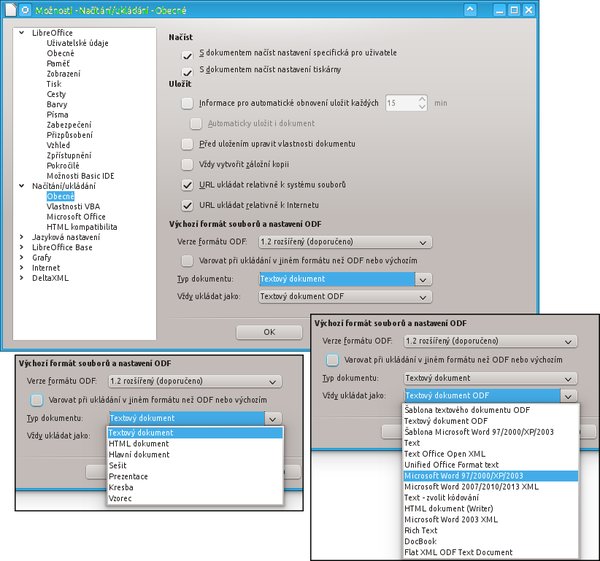
Task: Select 'Uživatelské údaje' in the tree
Action: point(77,43)
